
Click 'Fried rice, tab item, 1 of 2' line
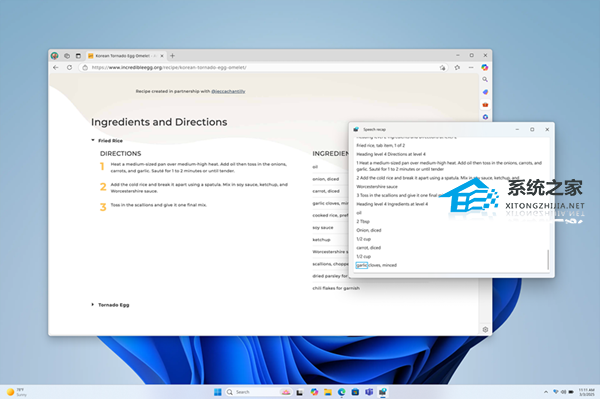pos(380,145)
